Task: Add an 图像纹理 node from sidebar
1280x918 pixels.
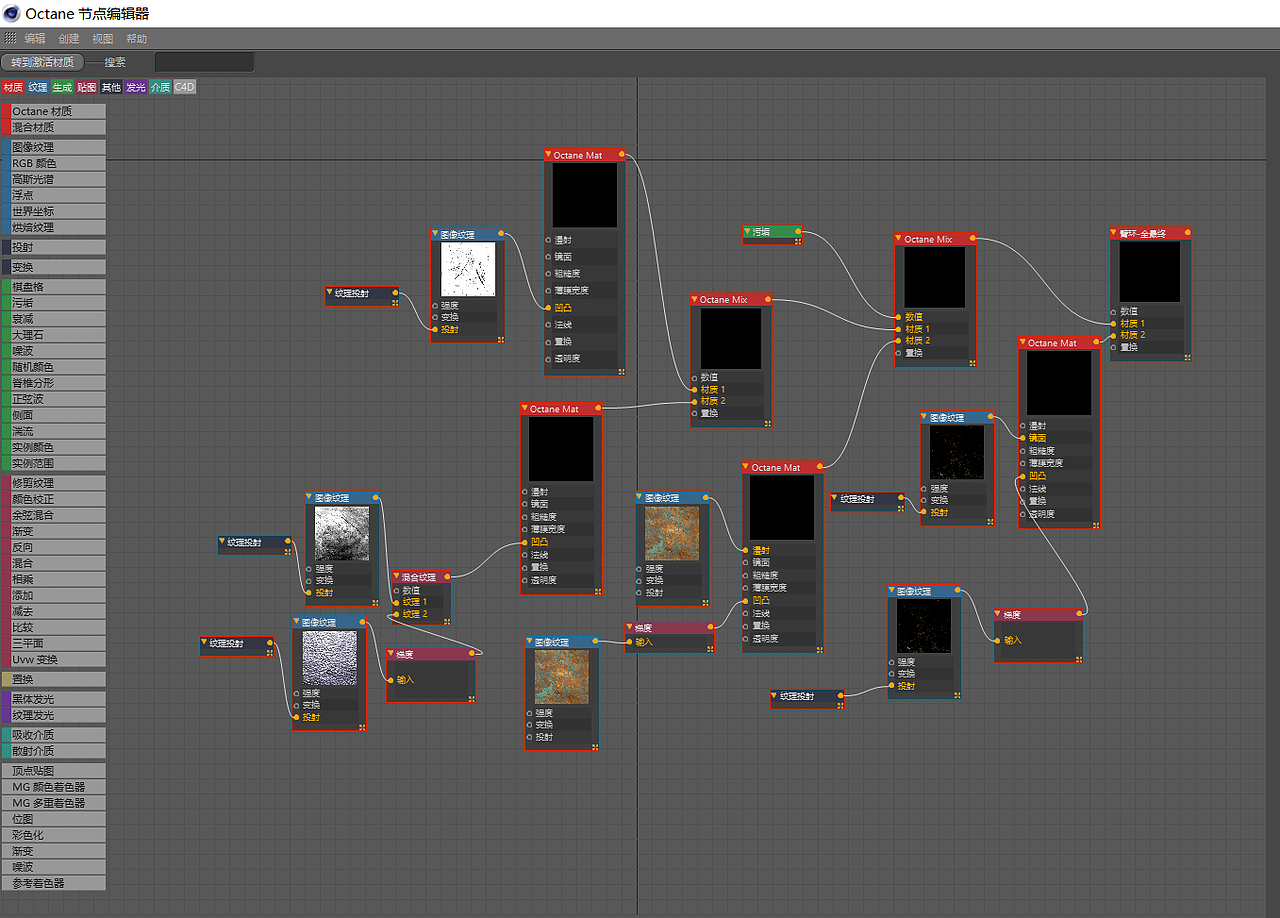Action: pos(54,147)
